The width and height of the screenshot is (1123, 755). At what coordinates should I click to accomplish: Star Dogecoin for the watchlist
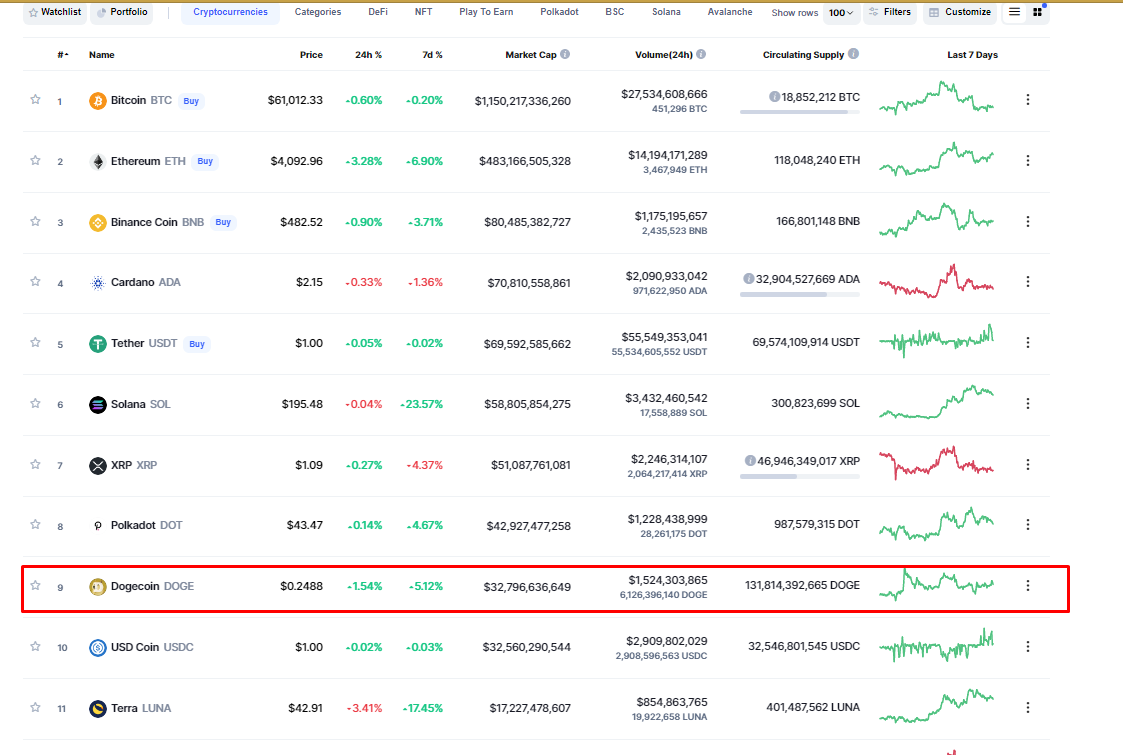pyautogui.click(x=35, y=585)
